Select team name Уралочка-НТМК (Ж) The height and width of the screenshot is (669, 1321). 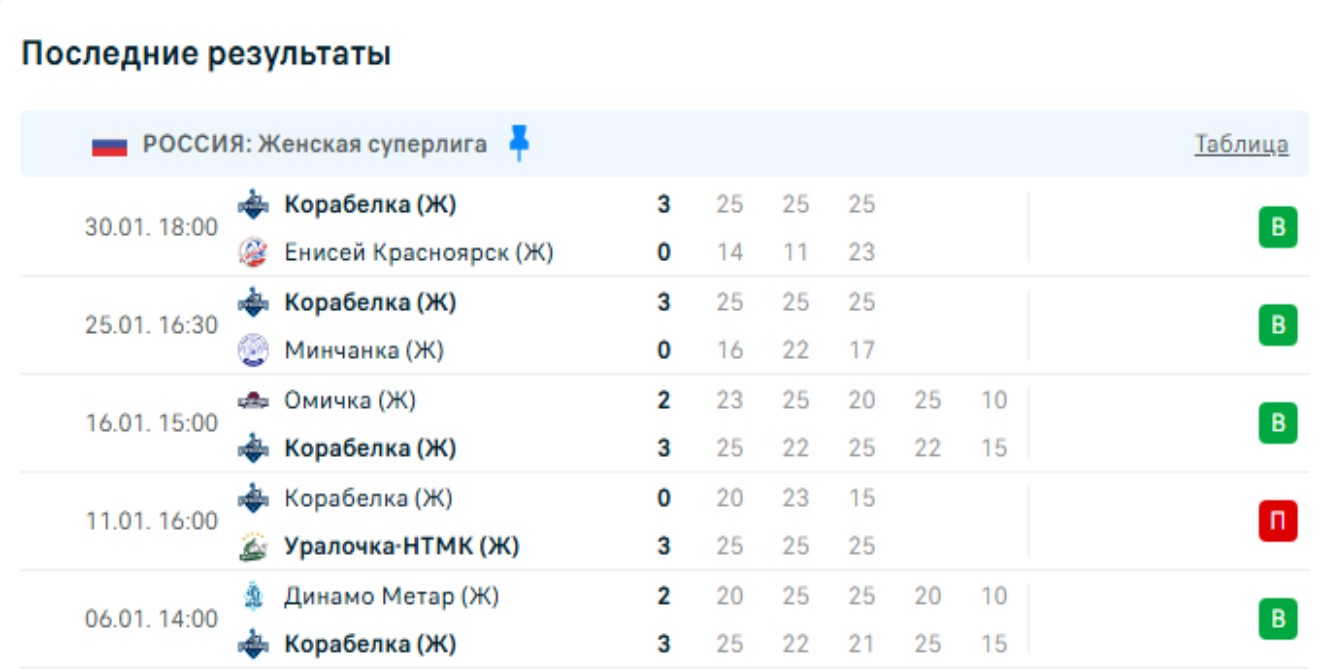[402, 547]
